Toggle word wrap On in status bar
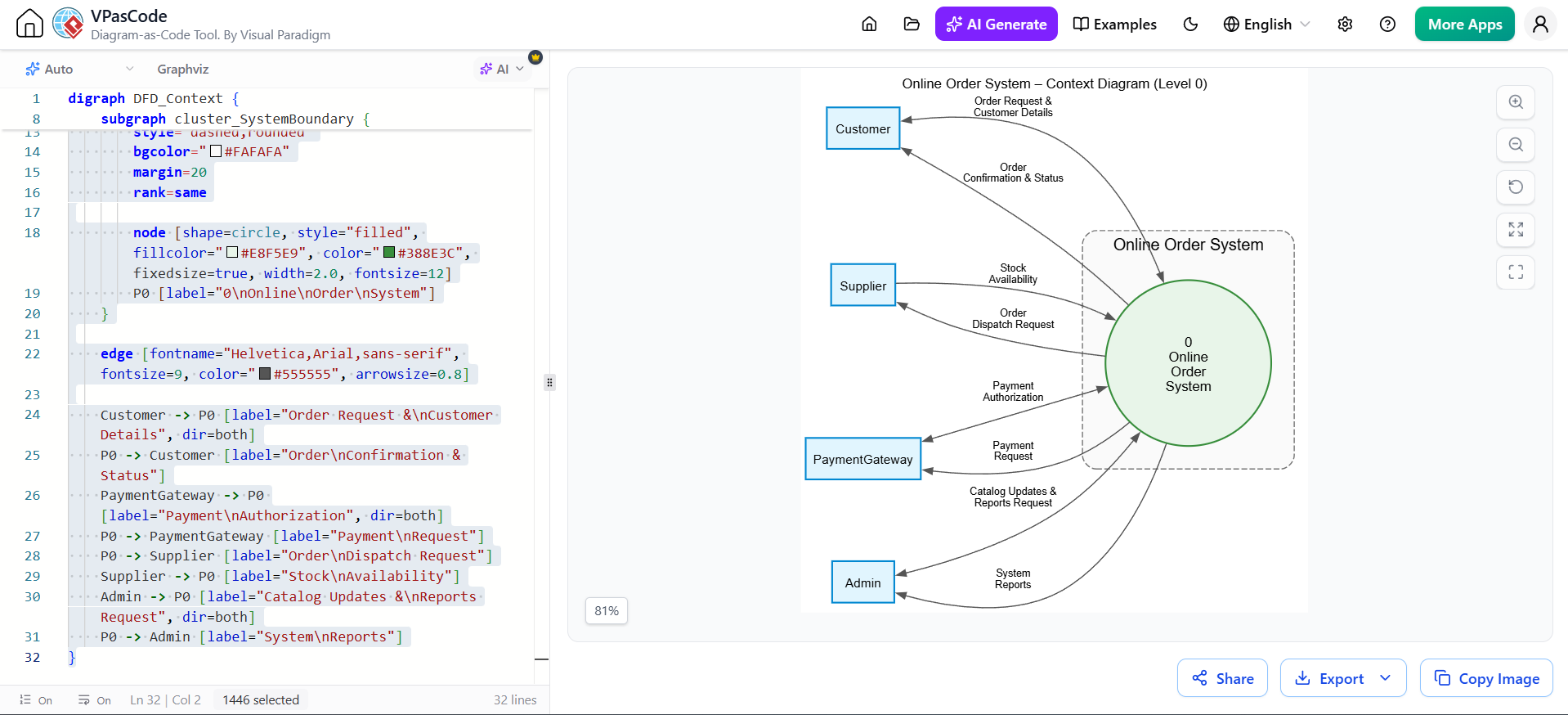Screen dimensions: 1568x715 click(x=95, y=700)
